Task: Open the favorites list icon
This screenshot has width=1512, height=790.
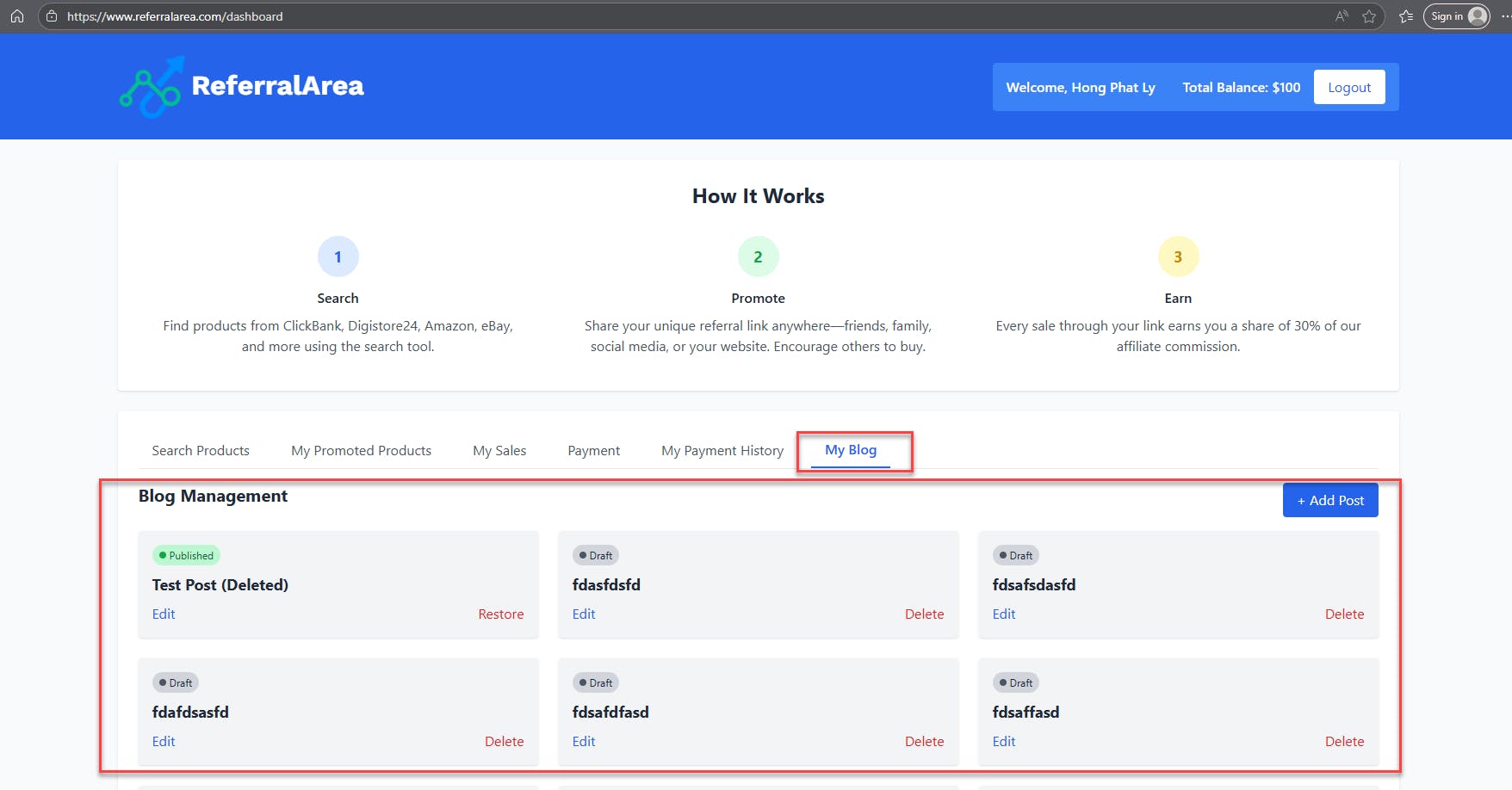Action: (1406, 16)
